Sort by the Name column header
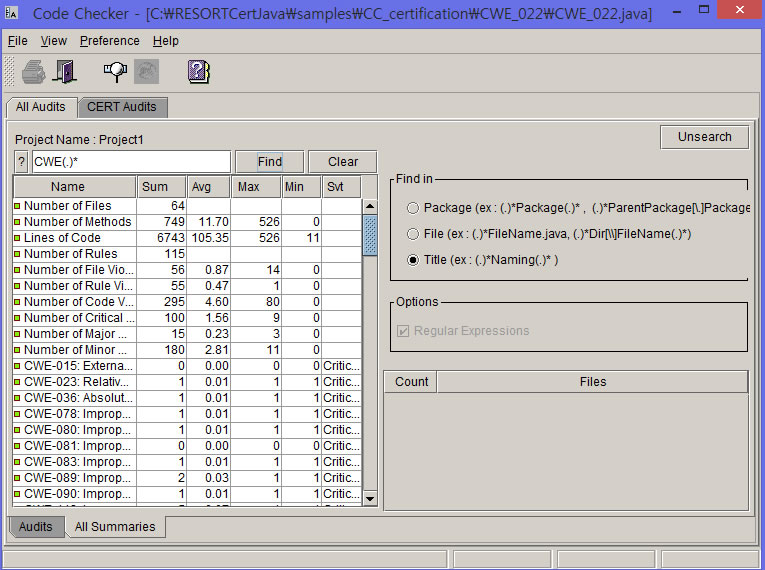 point(75,187)
